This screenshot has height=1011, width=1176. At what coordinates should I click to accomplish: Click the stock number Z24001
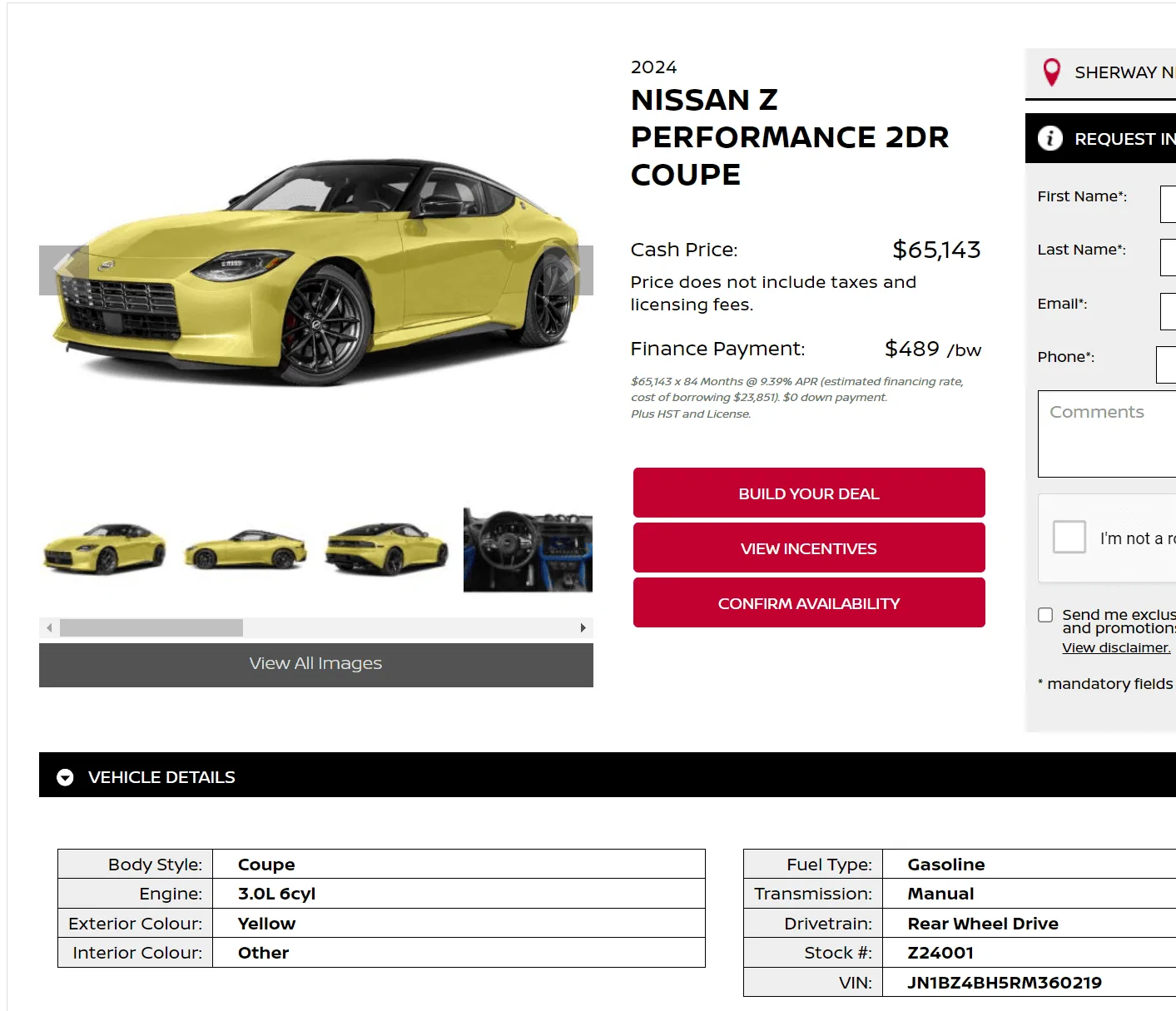940,953
